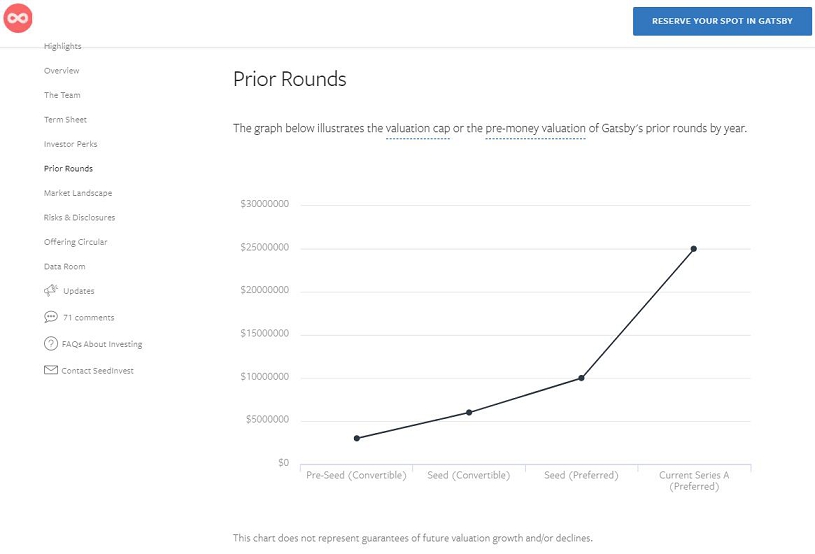Select Investor Perks in the sidebar
The height and width of the screenshot is (554, 815).
point(70,144)
